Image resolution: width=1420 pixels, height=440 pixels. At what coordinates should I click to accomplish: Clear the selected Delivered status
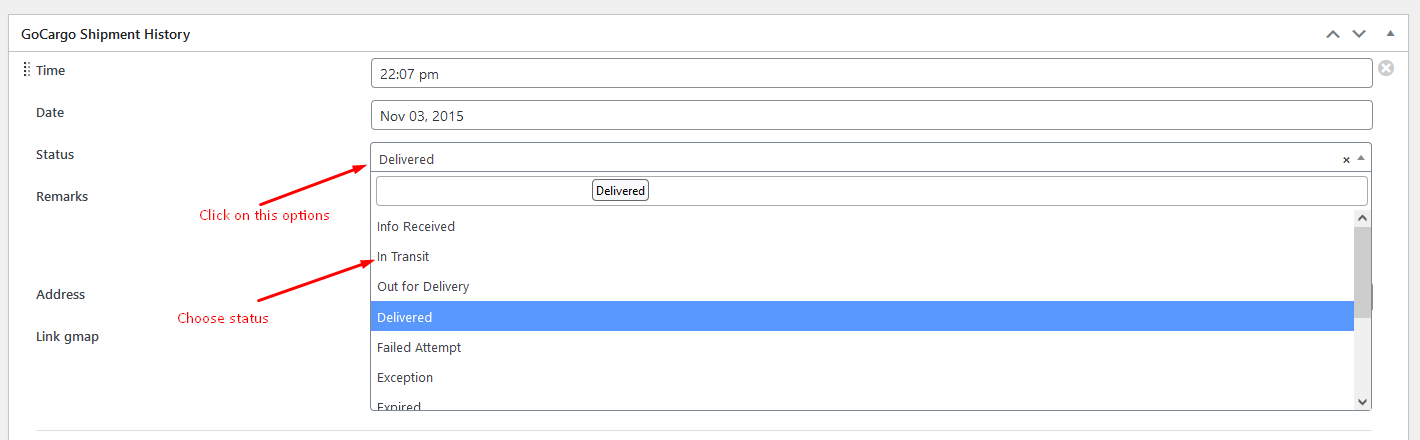[x=1346, y=160]
